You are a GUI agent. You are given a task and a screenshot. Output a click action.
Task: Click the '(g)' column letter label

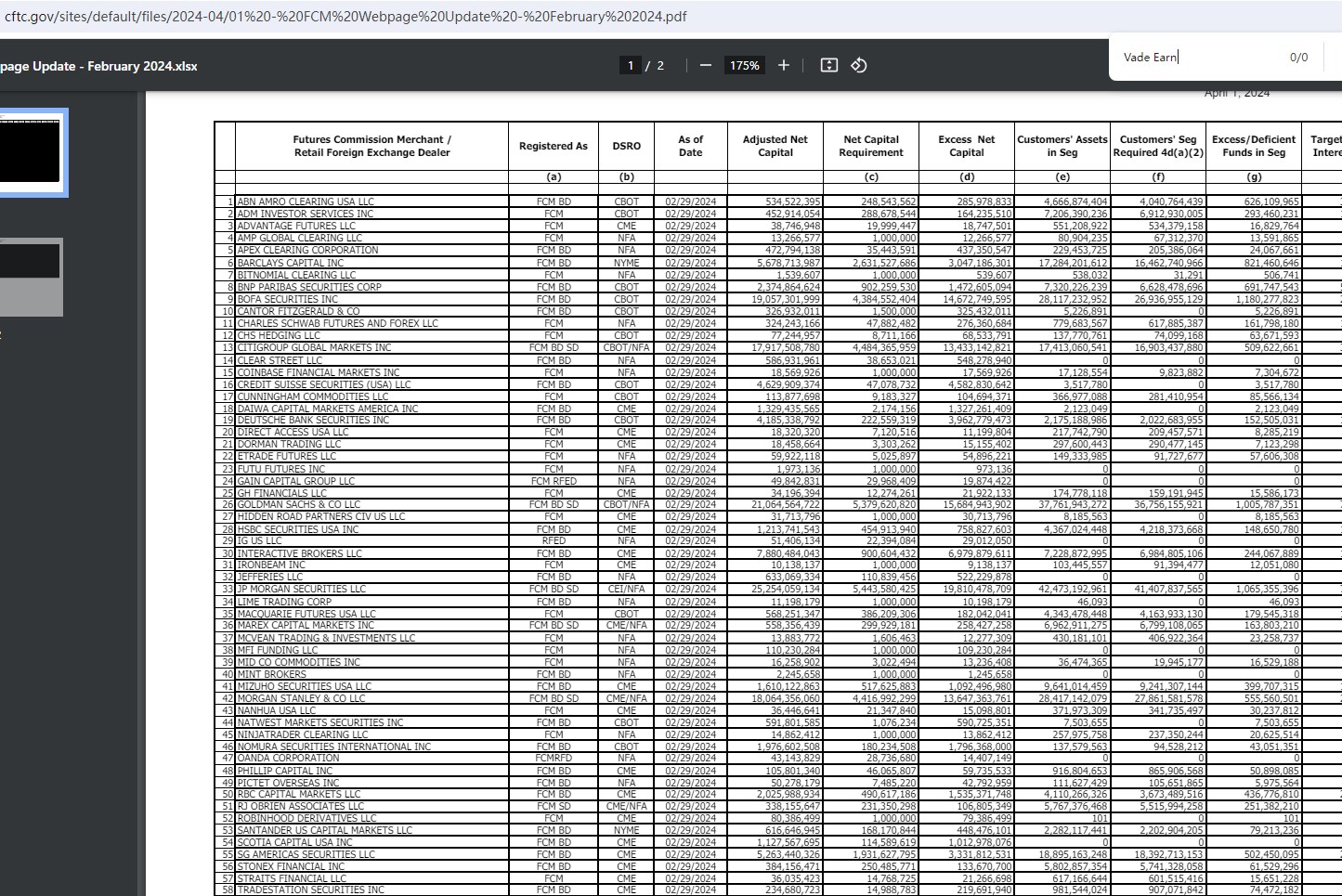coord(1254,176)
